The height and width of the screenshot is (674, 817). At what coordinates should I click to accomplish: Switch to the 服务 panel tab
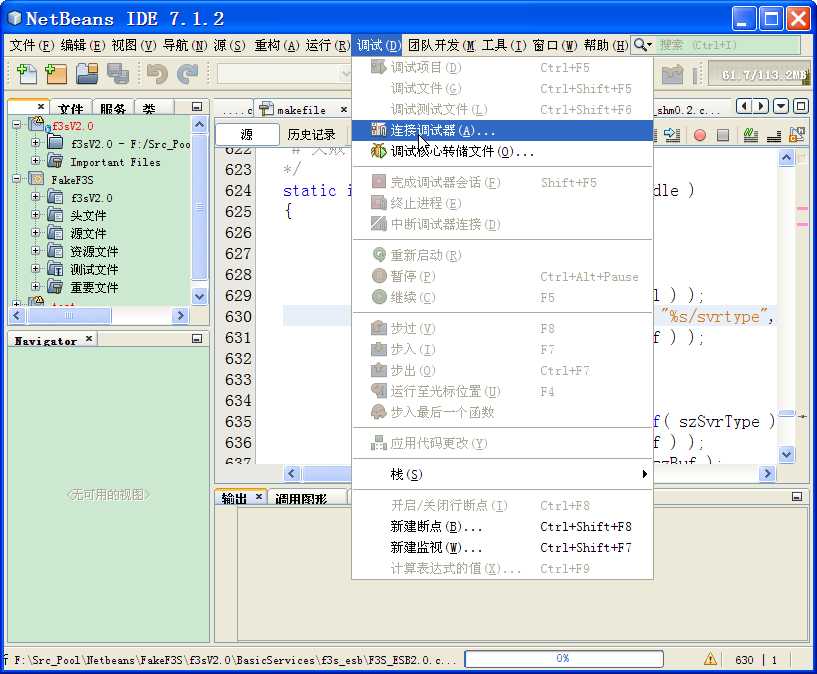coord(113,108)
